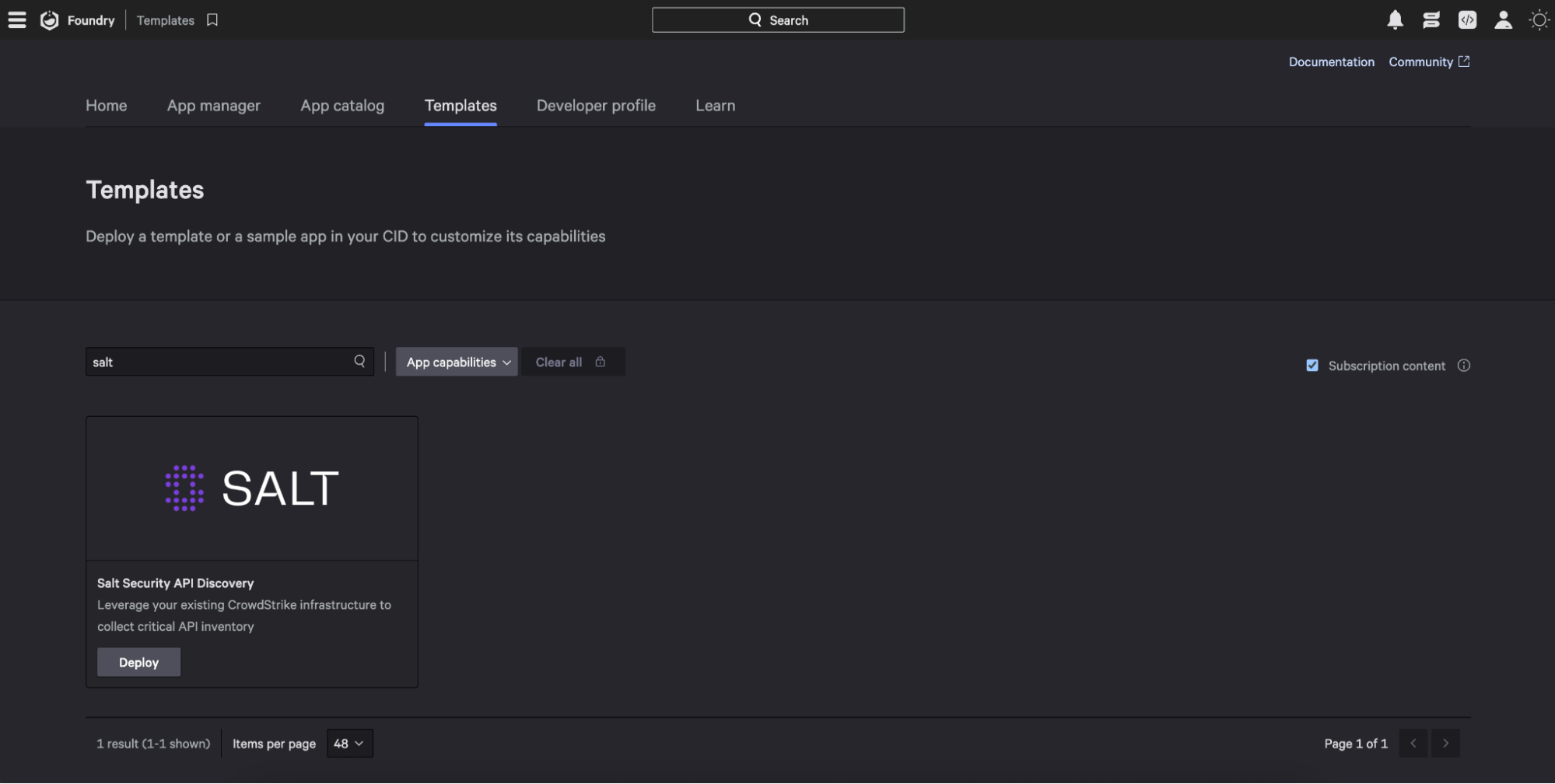Deploy the Salt Security API Discovery template
The height and width of the screenshot is (784, 1555).
point(138,662)
